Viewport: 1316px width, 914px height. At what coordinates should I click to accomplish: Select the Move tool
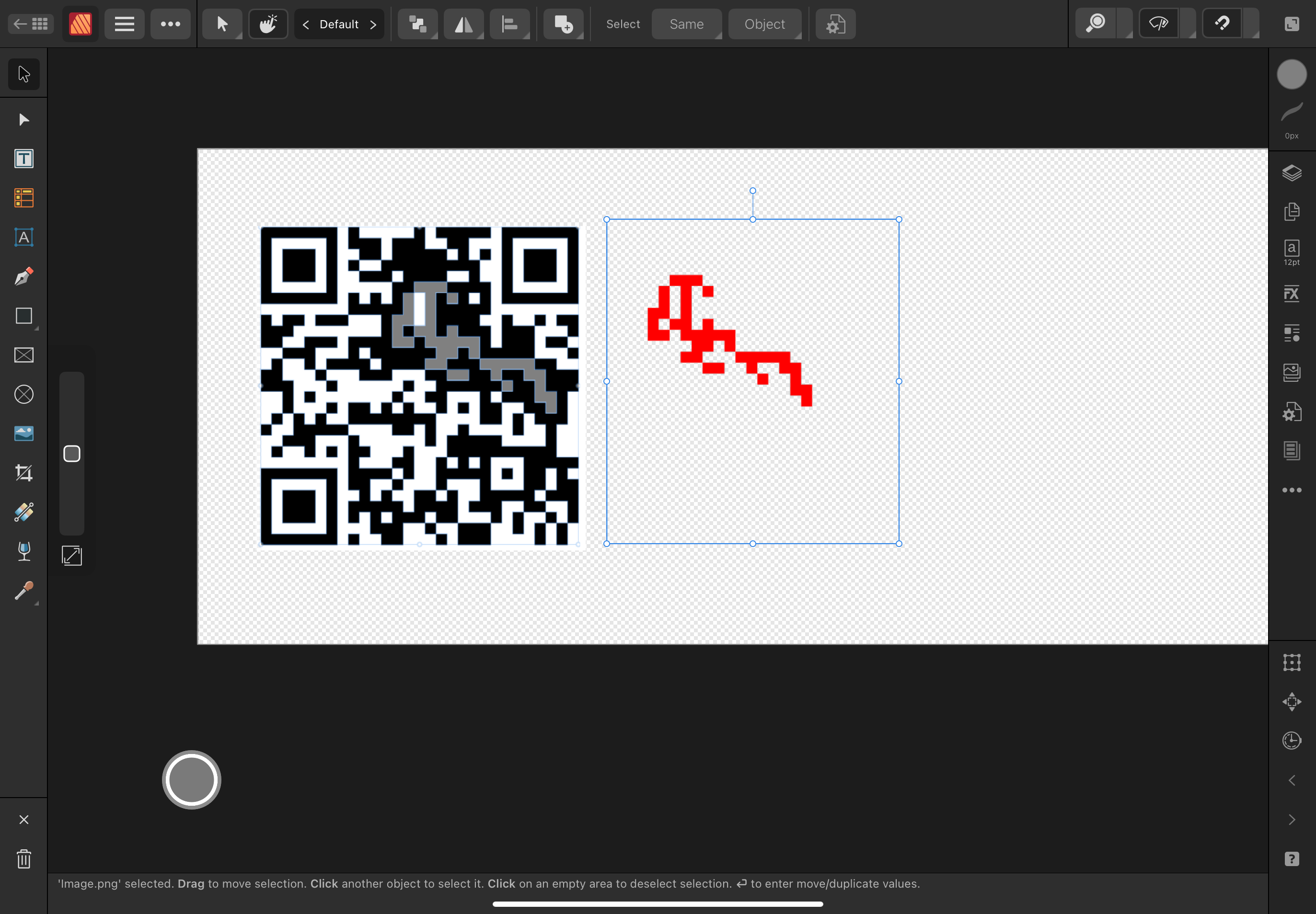point(24,74)
